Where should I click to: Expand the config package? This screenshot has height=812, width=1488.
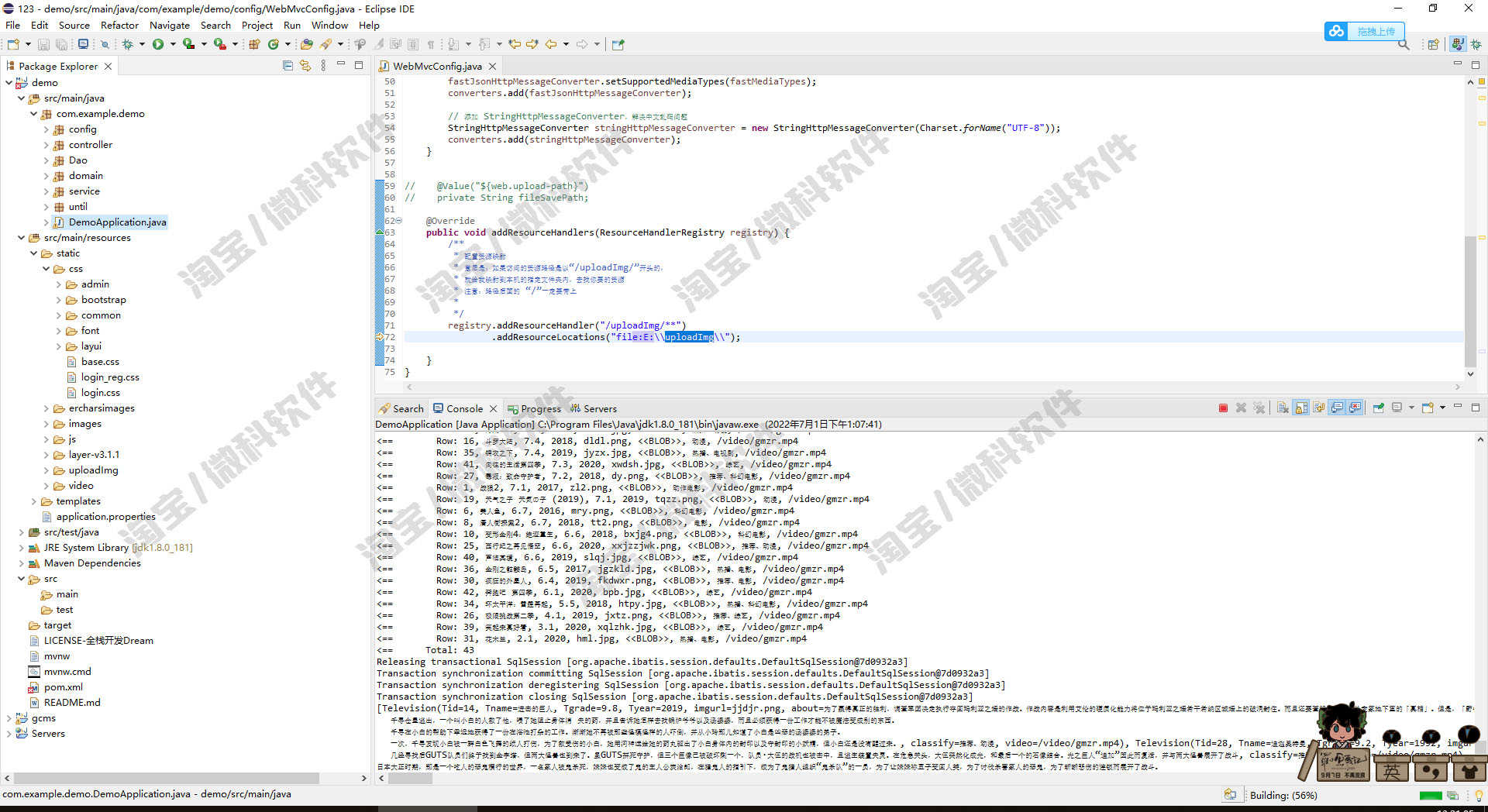pyautogui.click(x=46, y=129)
